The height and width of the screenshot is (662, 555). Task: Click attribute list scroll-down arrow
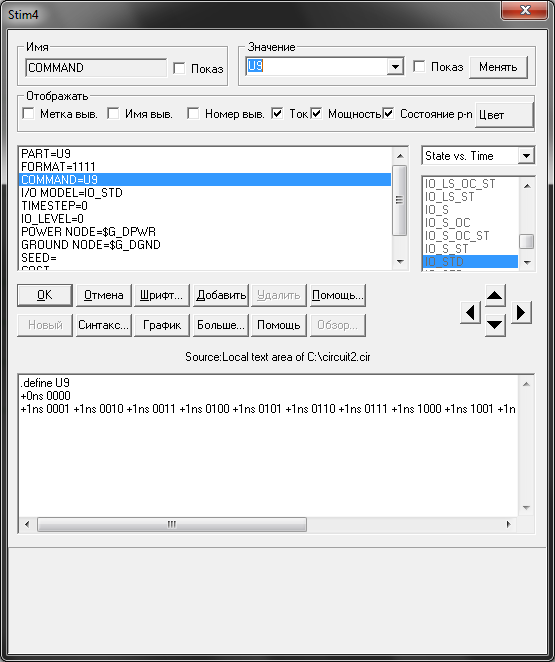pyautogui.click(x=400, y=262)
